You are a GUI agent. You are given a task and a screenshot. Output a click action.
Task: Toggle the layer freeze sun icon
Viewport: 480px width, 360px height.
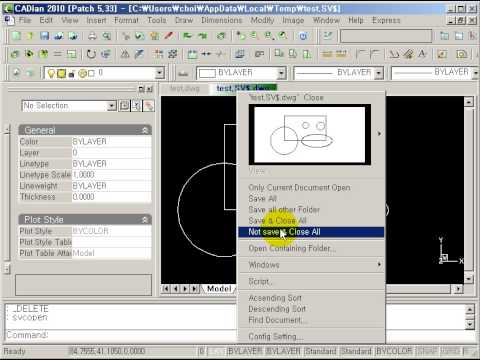(83, 73)
